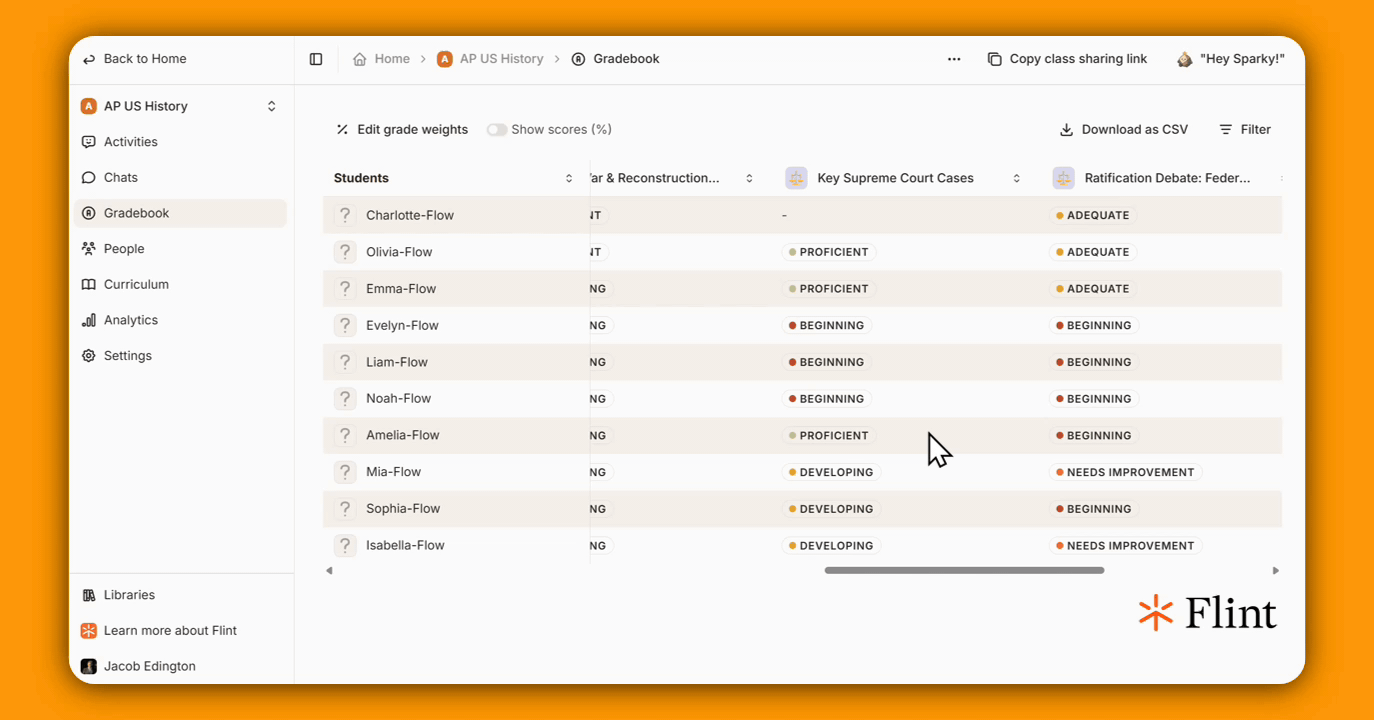Open Settings in sidebar
This screenshot has width=1374, height=720.
click(x=180, y=356)
